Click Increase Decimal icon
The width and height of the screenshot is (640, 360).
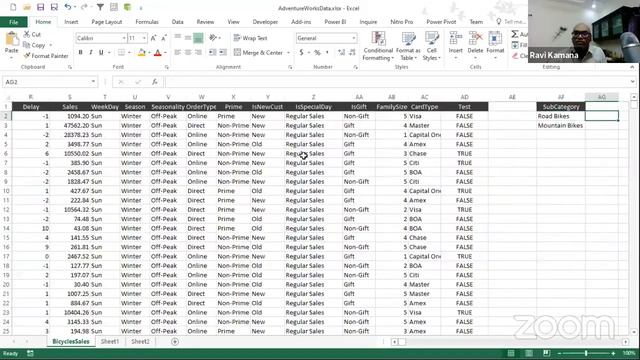tap(342, 53)
